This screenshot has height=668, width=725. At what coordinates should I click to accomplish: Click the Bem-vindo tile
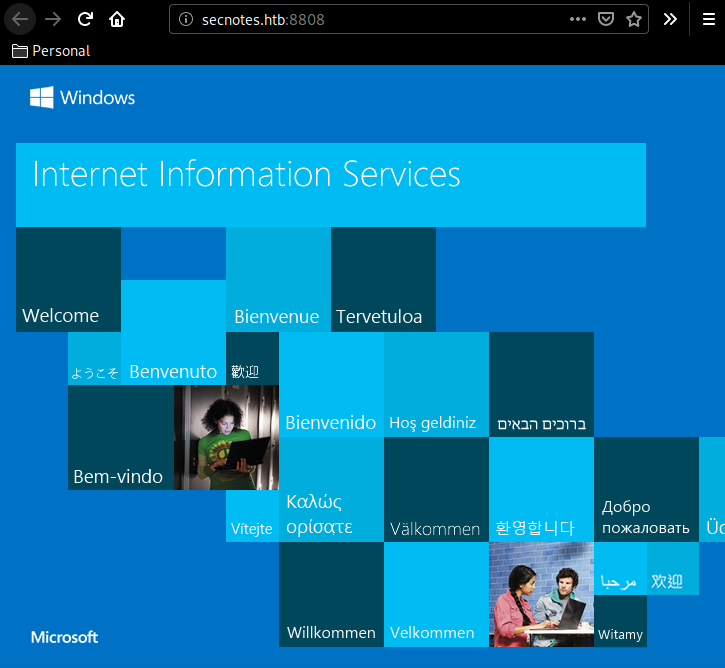point(121,437)
